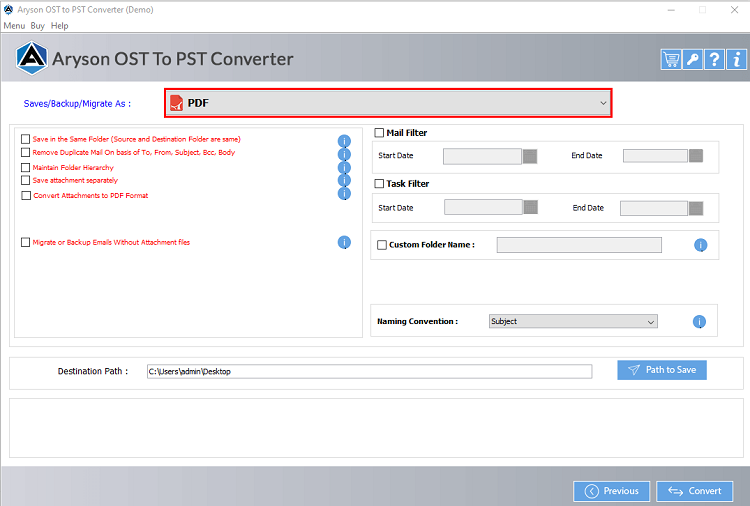
Task: Click the Saves/Backup/Migrate As label
Action: 77,104
